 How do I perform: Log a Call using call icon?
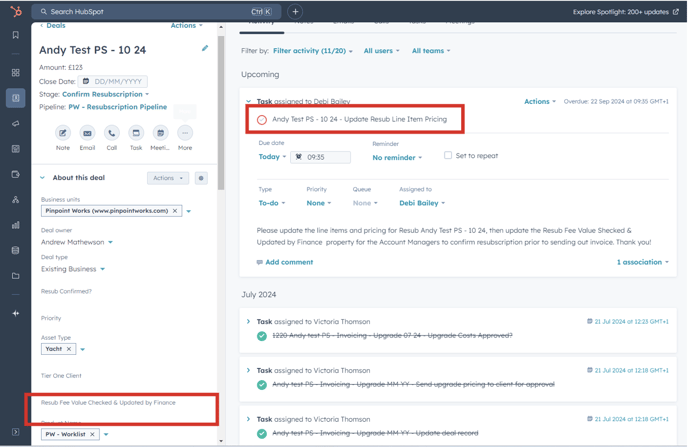coord(111,133)
